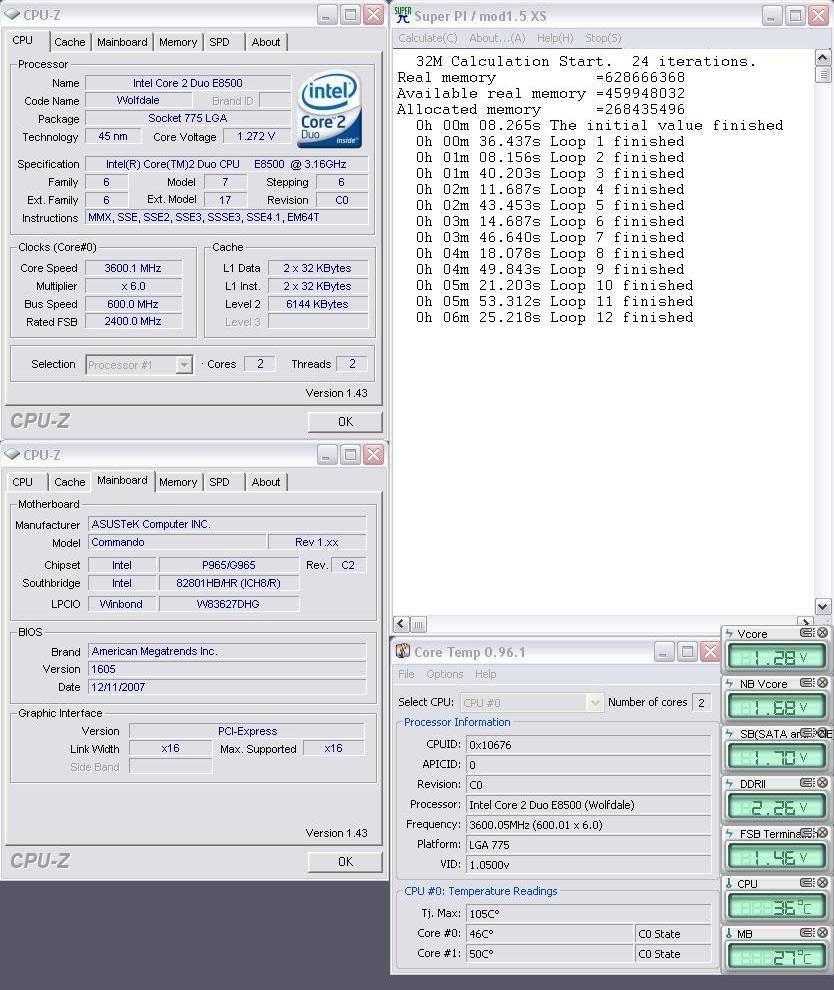
Task: Open settings icon on the Vcore monitor
Action: click(x=806, y=633)
